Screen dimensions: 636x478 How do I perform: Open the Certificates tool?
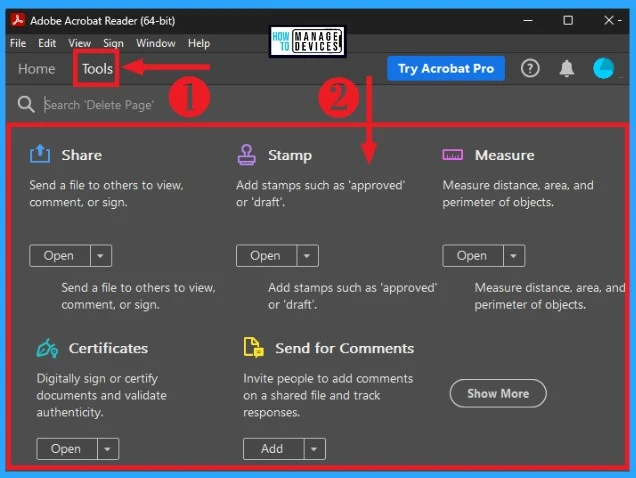tap(67, 449)
